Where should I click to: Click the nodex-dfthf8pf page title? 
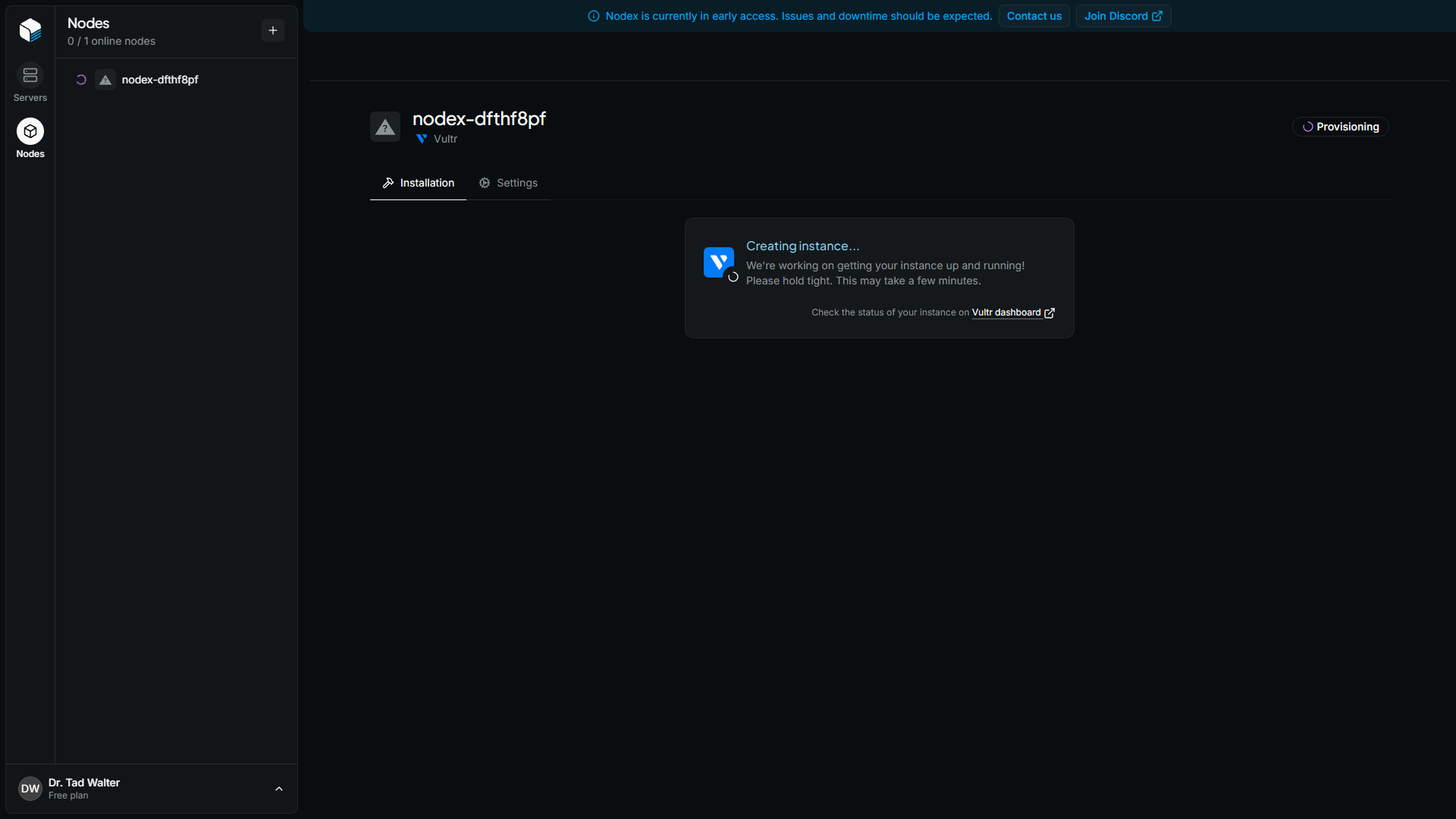point(479,119)
